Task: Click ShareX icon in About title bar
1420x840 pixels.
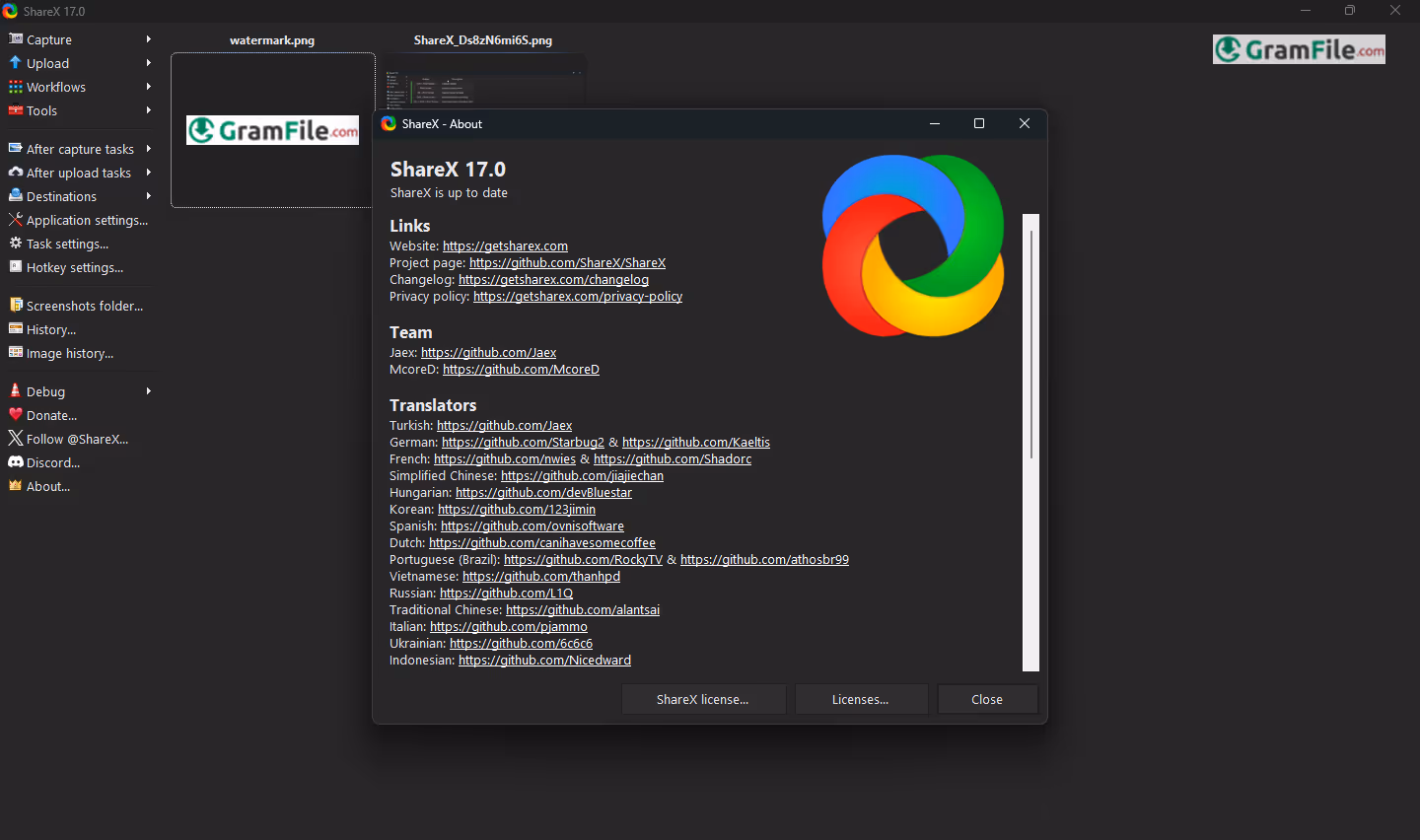Action: [389, 123]
